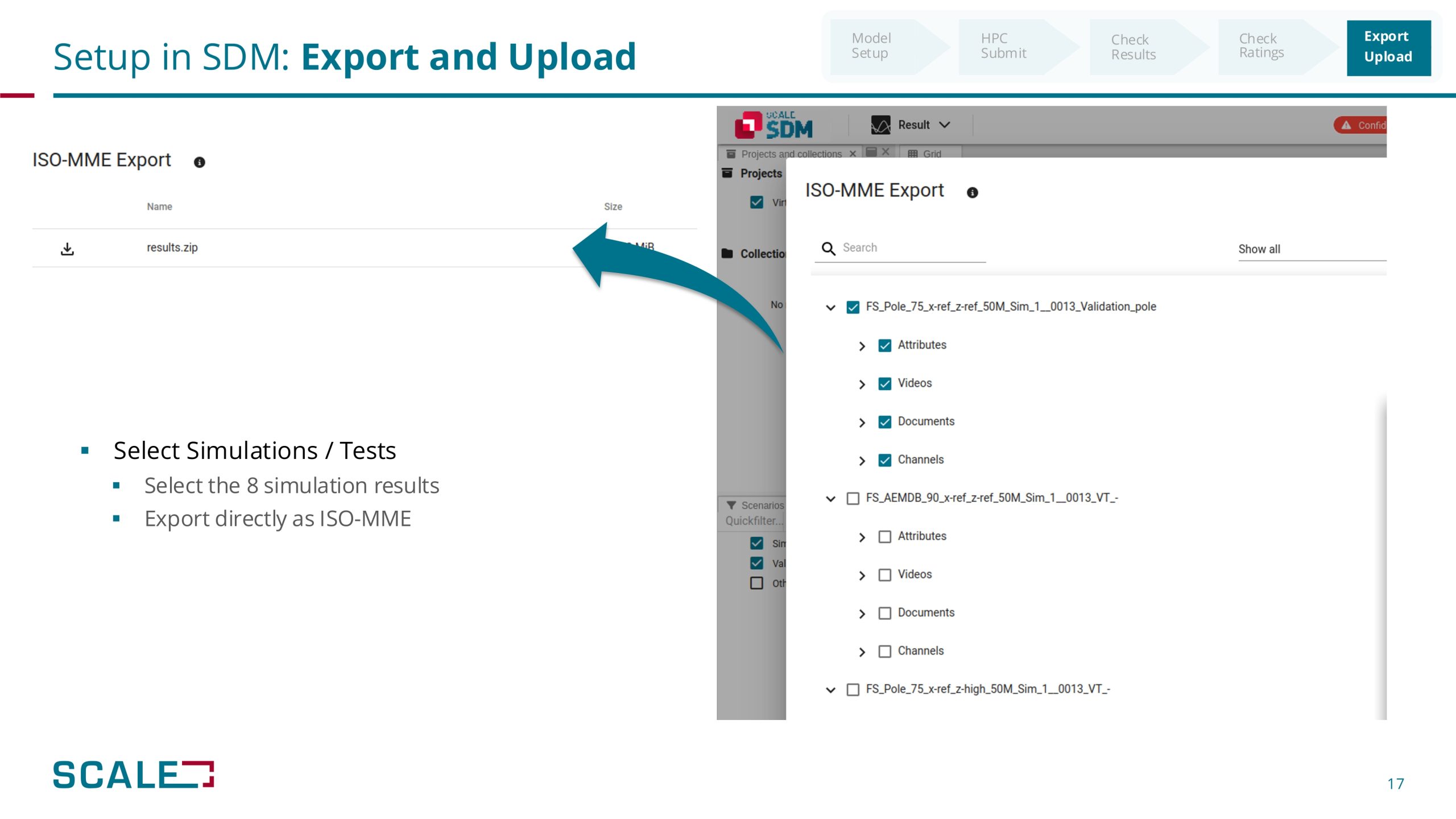Uncheck Videos under the Validation_pole simulation
The height and width of the screenshot is (819, 1456).
tap(884, 384)
